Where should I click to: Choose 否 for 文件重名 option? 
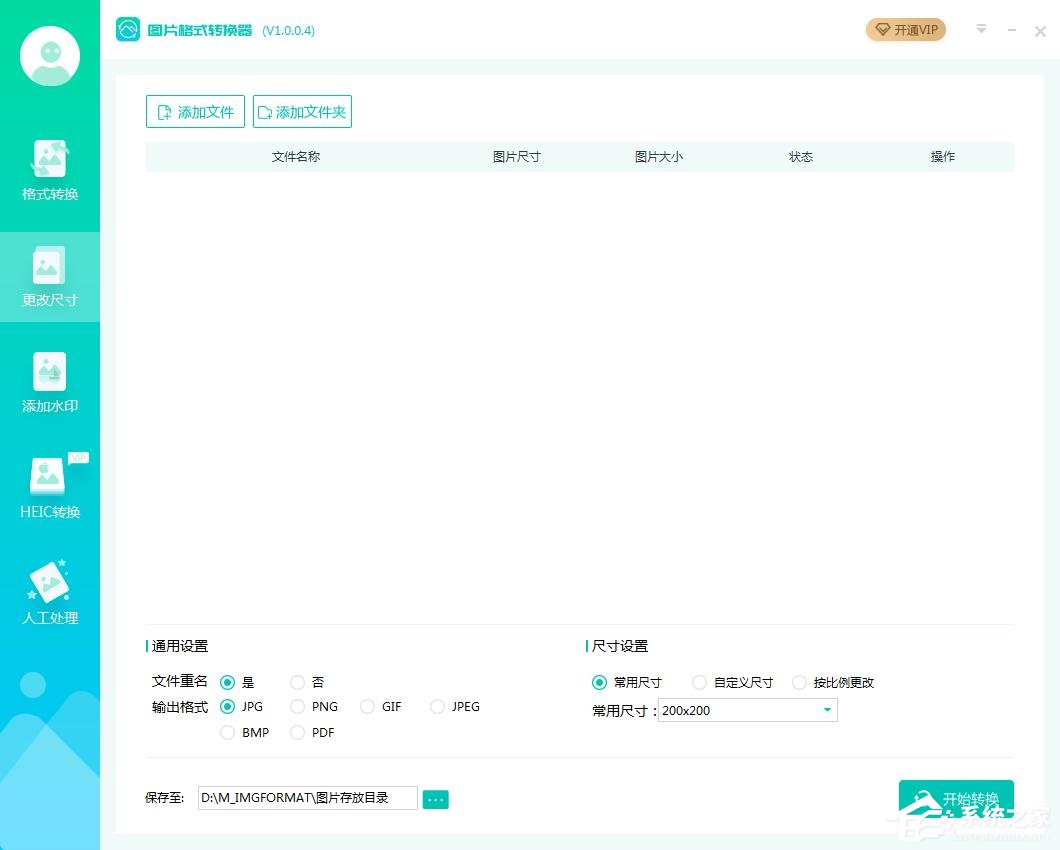(297, 681)
